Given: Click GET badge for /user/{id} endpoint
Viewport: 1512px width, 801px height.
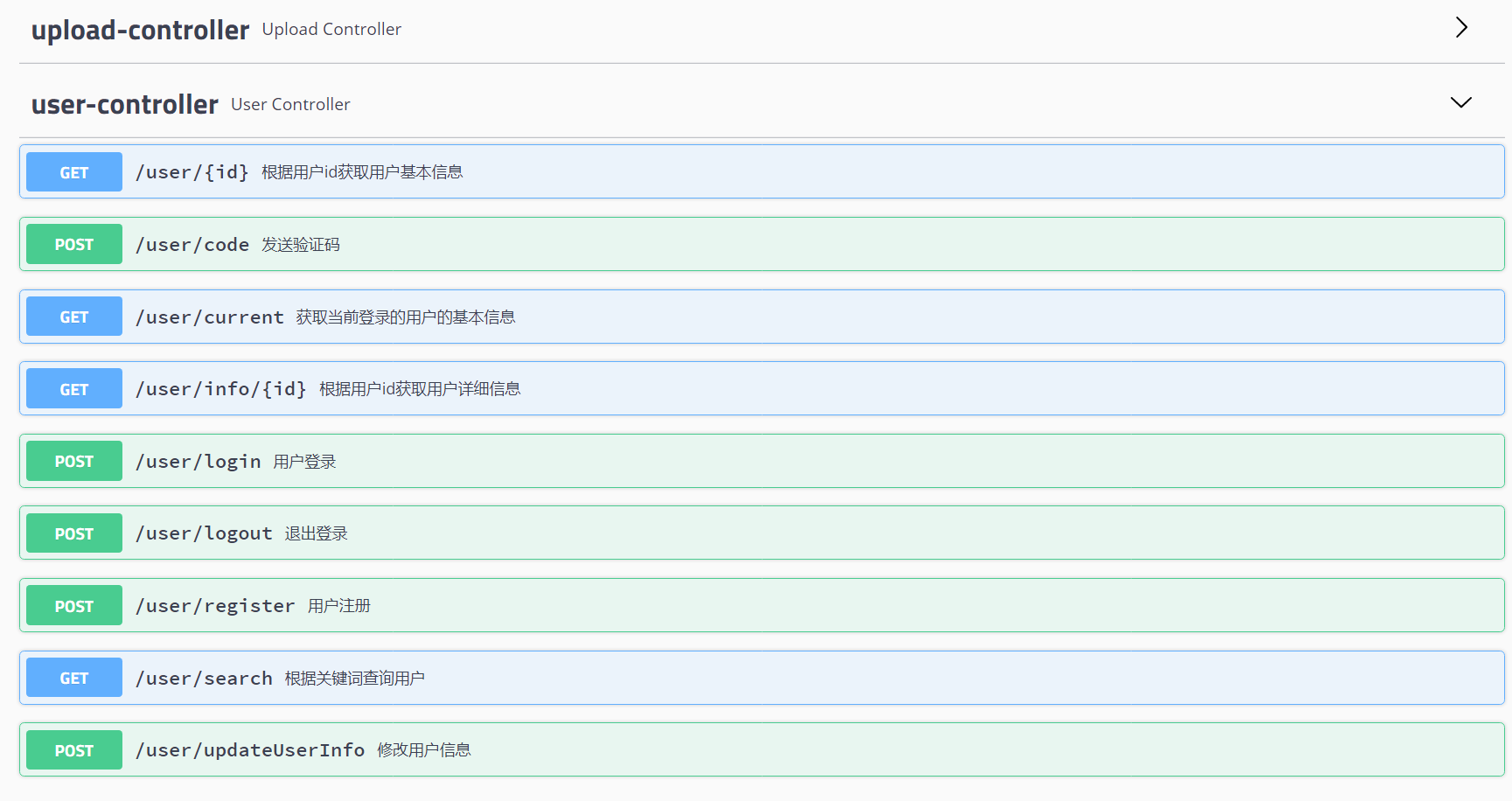Looking at the screenshot, I should click(x=74, y=172).
